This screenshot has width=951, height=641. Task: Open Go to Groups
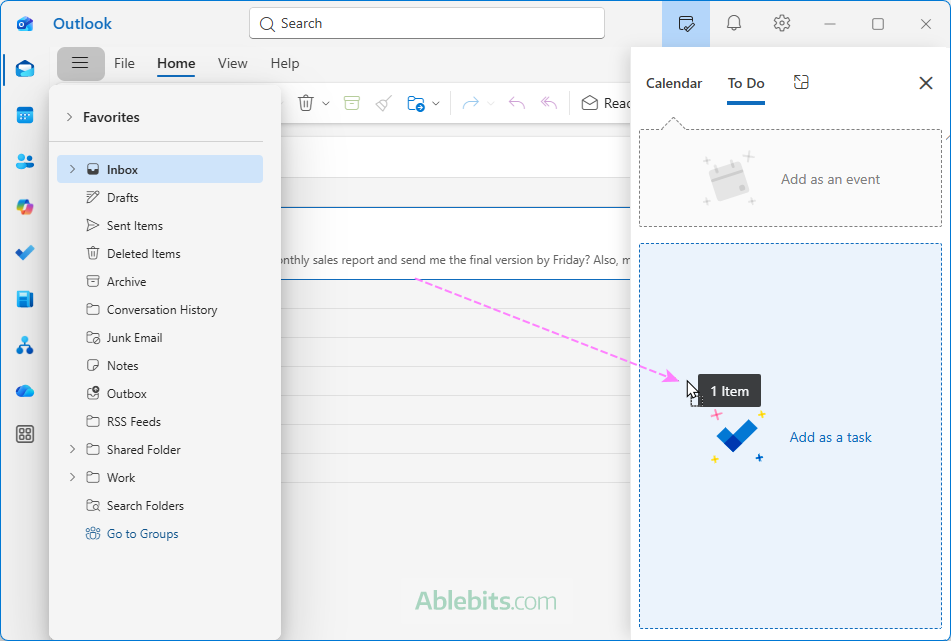click(x=142, y=533)
